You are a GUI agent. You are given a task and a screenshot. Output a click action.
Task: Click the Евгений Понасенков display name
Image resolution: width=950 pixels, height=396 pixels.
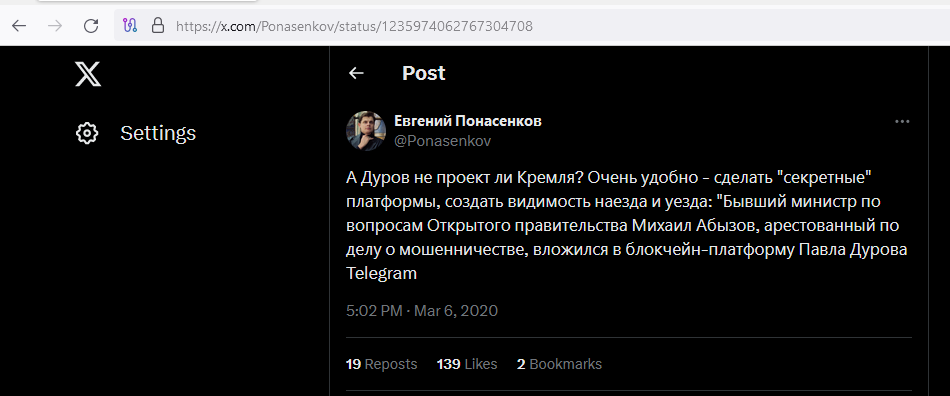click(468, 121)
